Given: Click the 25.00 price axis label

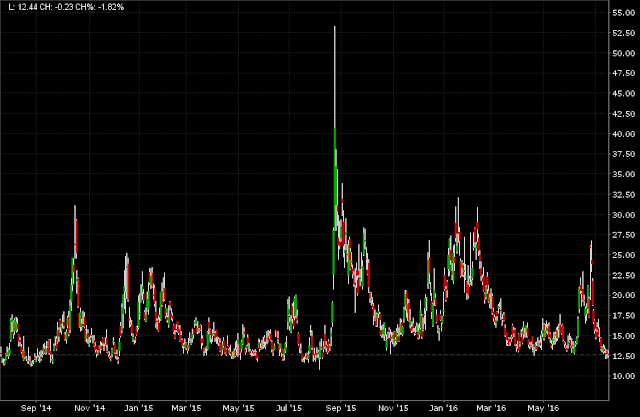Looking at the screenshot, I should (x=624, y=255).
